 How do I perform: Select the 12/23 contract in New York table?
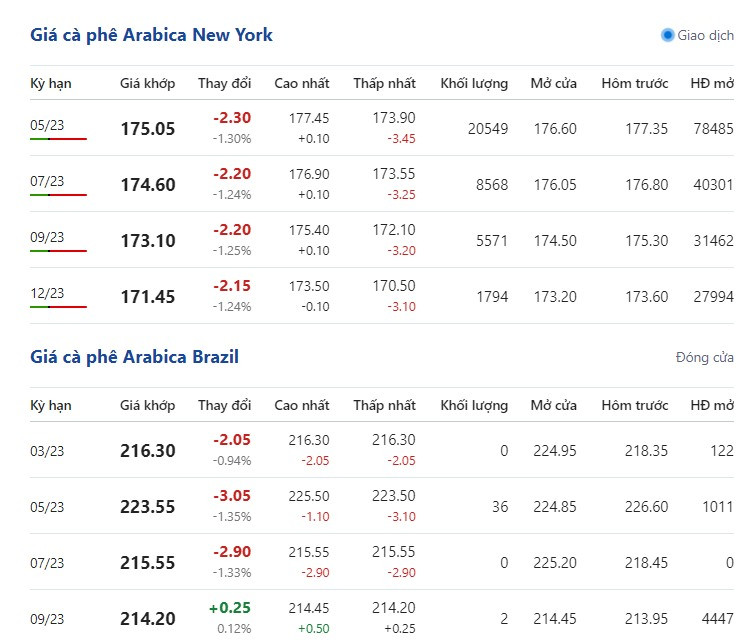coord(47,293)
